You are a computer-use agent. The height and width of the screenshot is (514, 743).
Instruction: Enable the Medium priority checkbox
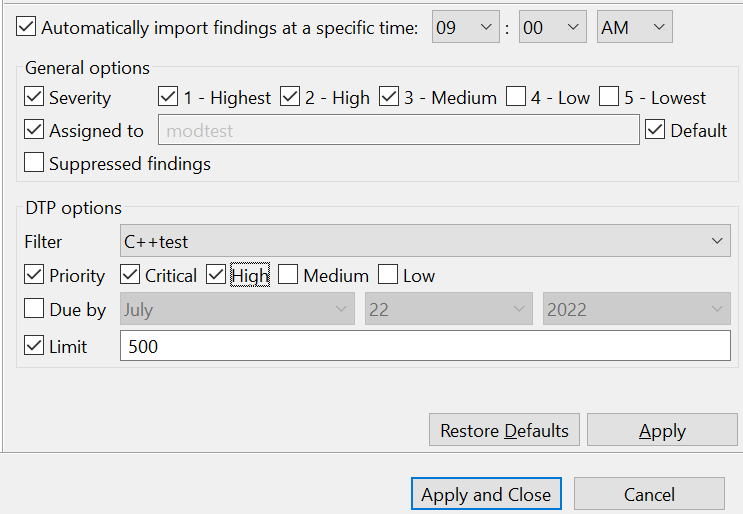(x=288, y=275)
